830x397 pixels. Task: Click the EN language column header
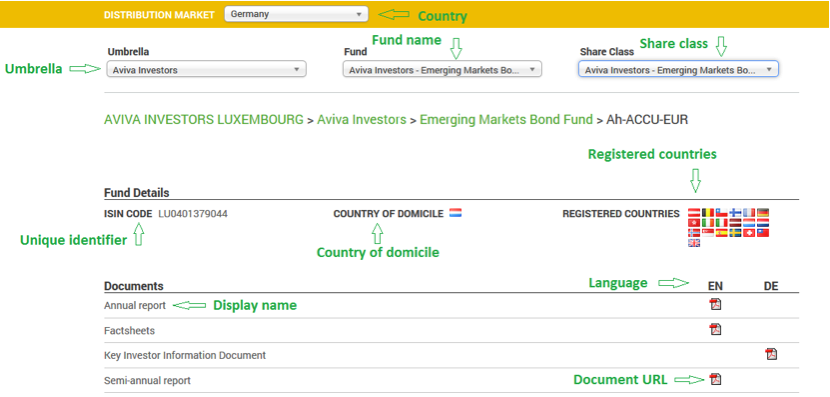click(715, 286)
